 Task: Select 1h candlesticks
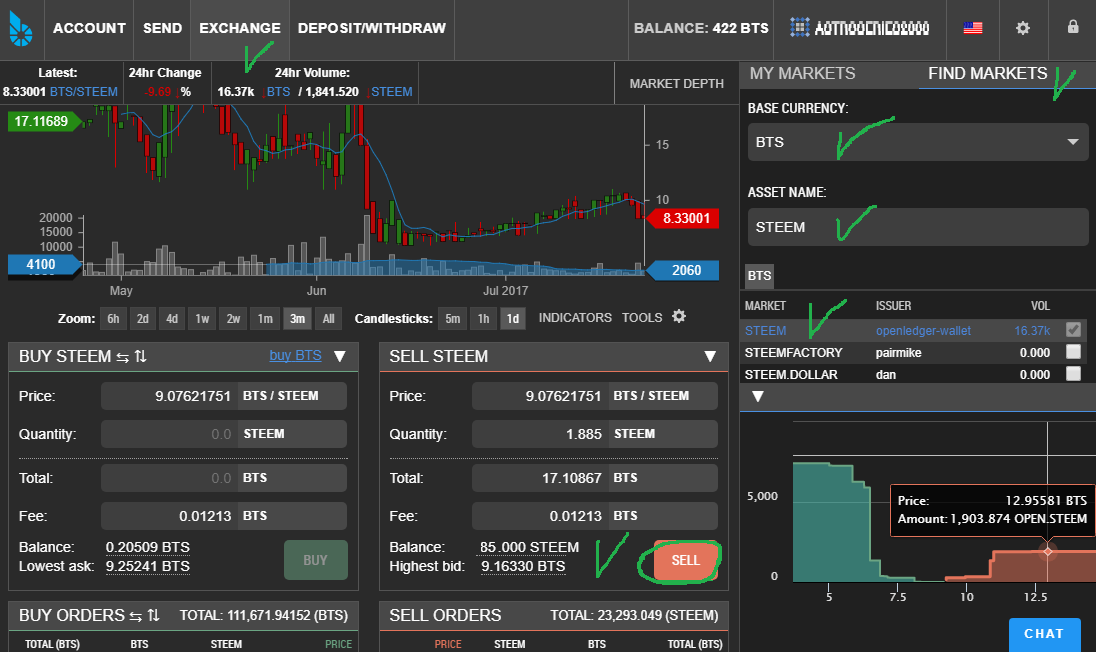click(483, 319)
